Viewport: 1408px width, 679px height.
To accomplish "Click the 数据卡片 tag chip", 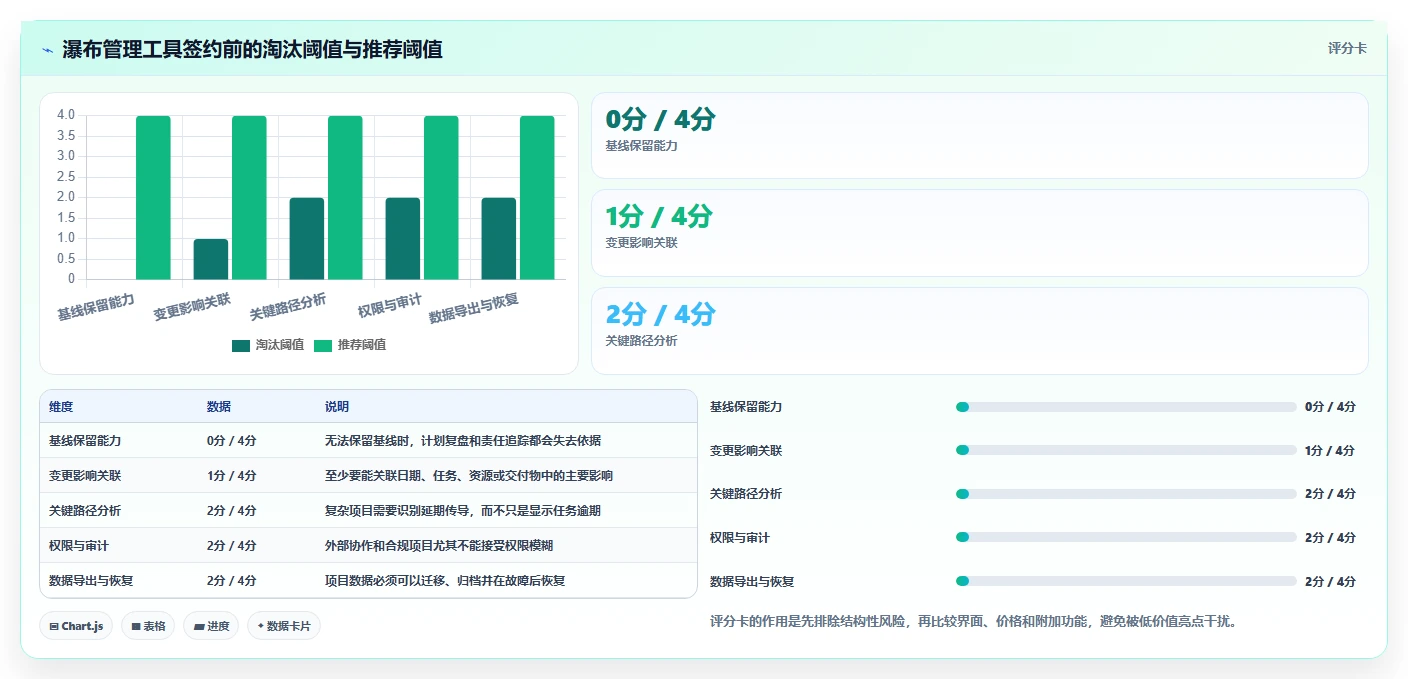I will [284, 626].
